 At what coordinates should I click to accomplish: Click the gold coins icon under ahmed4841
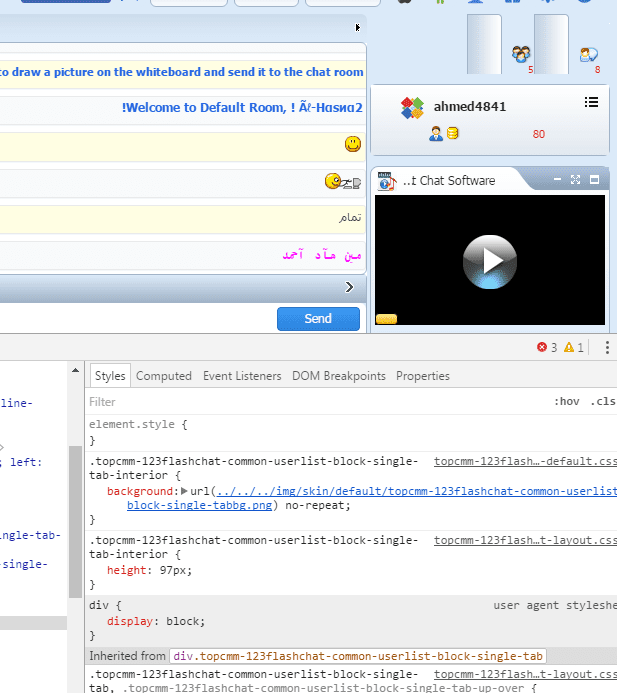click(x=453, y=133)
